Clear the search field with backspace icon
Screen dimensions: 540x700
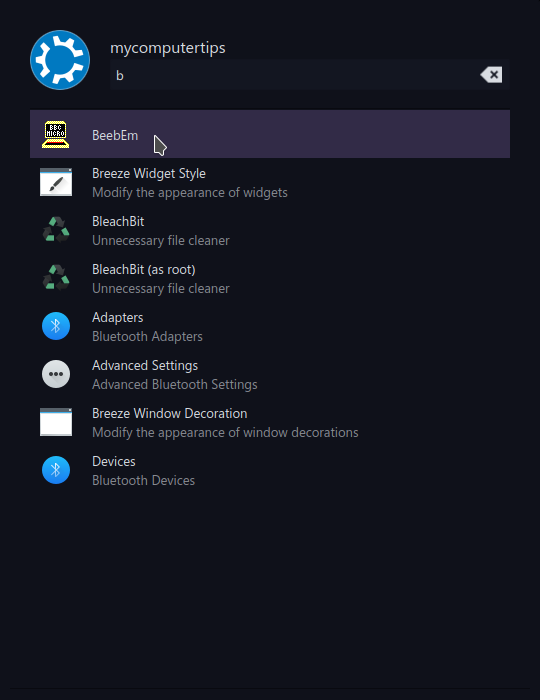pos(491,75)
